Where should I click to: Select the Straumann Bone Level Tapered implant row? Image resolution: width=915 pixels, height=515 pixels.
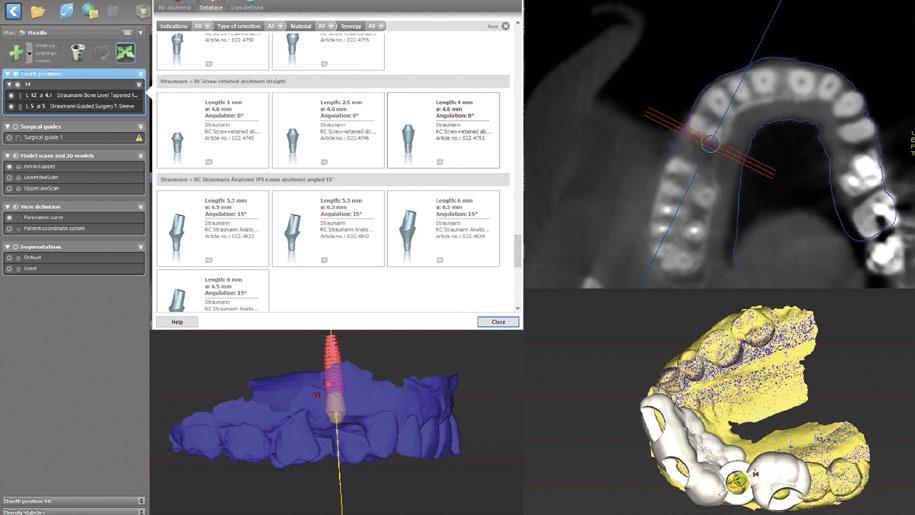pyautogui.click(x=74, y=95)
